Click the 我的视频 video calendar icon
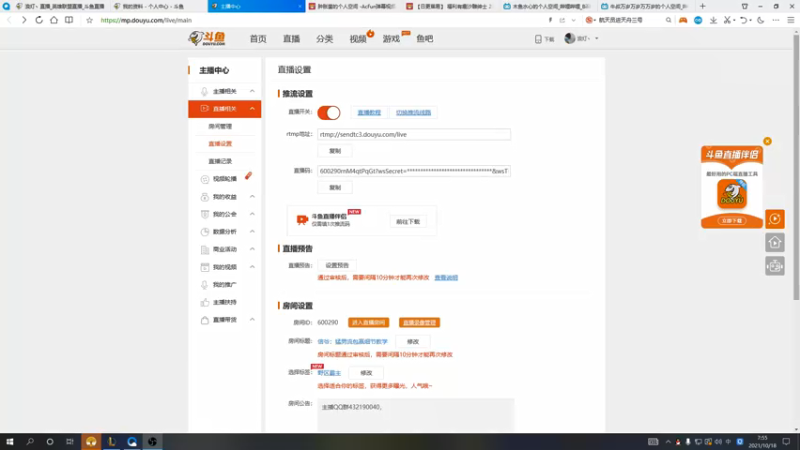This screenshot has width=800, height=450. (x=205, y=267)
